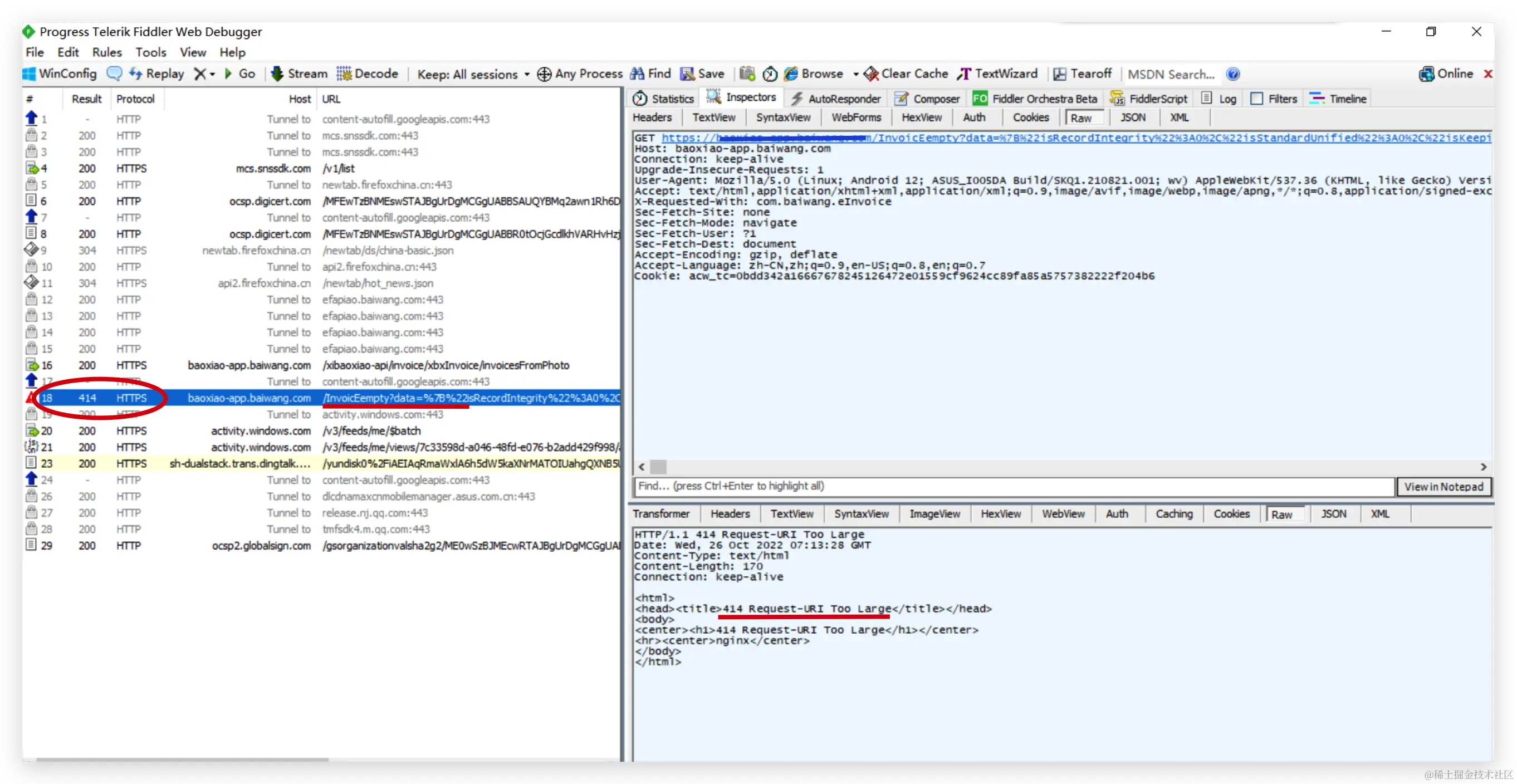
Task: Click the camera screenshot icon in toolbar
Action: click(x=747, y=73)
